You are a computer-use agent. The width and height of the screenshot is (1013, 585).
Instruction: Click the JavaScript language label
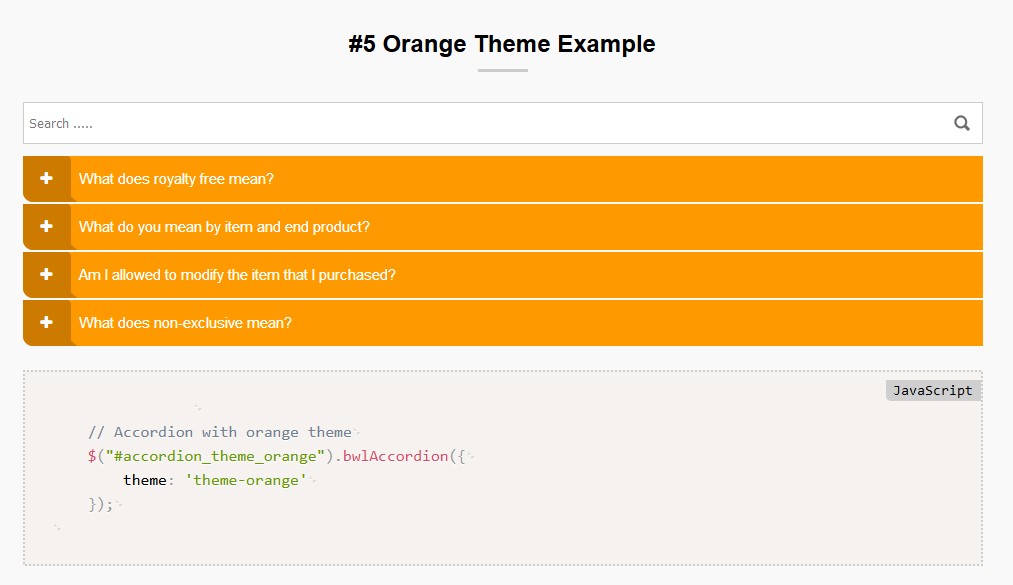point(932,390)
